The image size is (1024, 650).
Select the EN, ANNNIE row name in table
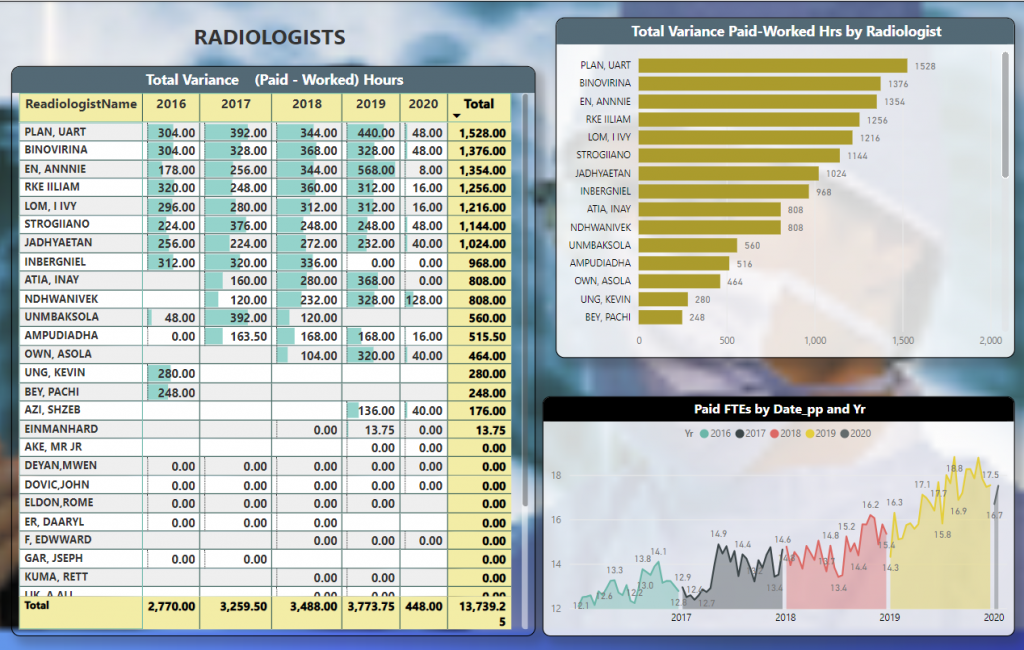[x=56, y=169]
